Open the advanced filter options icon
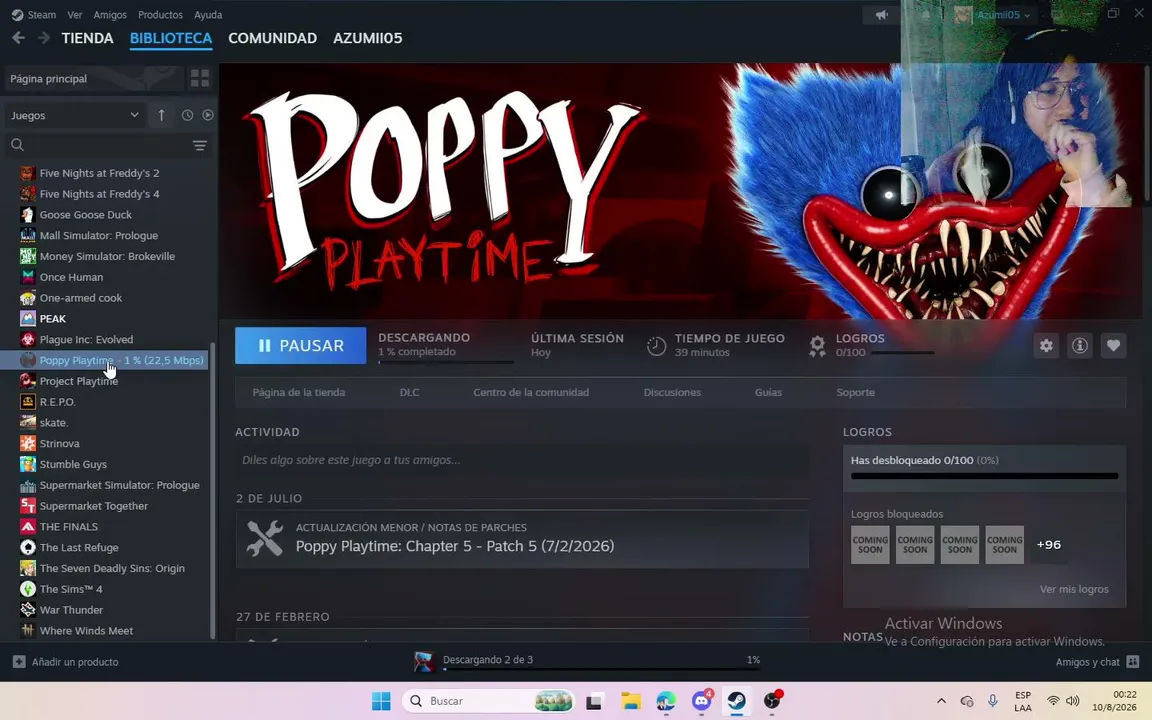Viewport: 1152px width, 720px height. tap(200, 145)
